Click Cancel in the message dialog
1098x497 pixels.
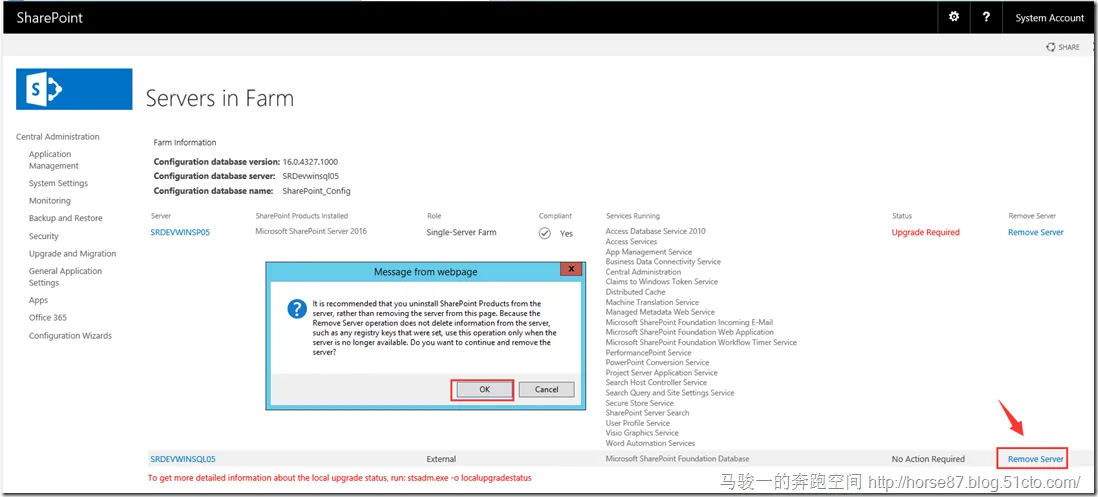click(546, 390)
